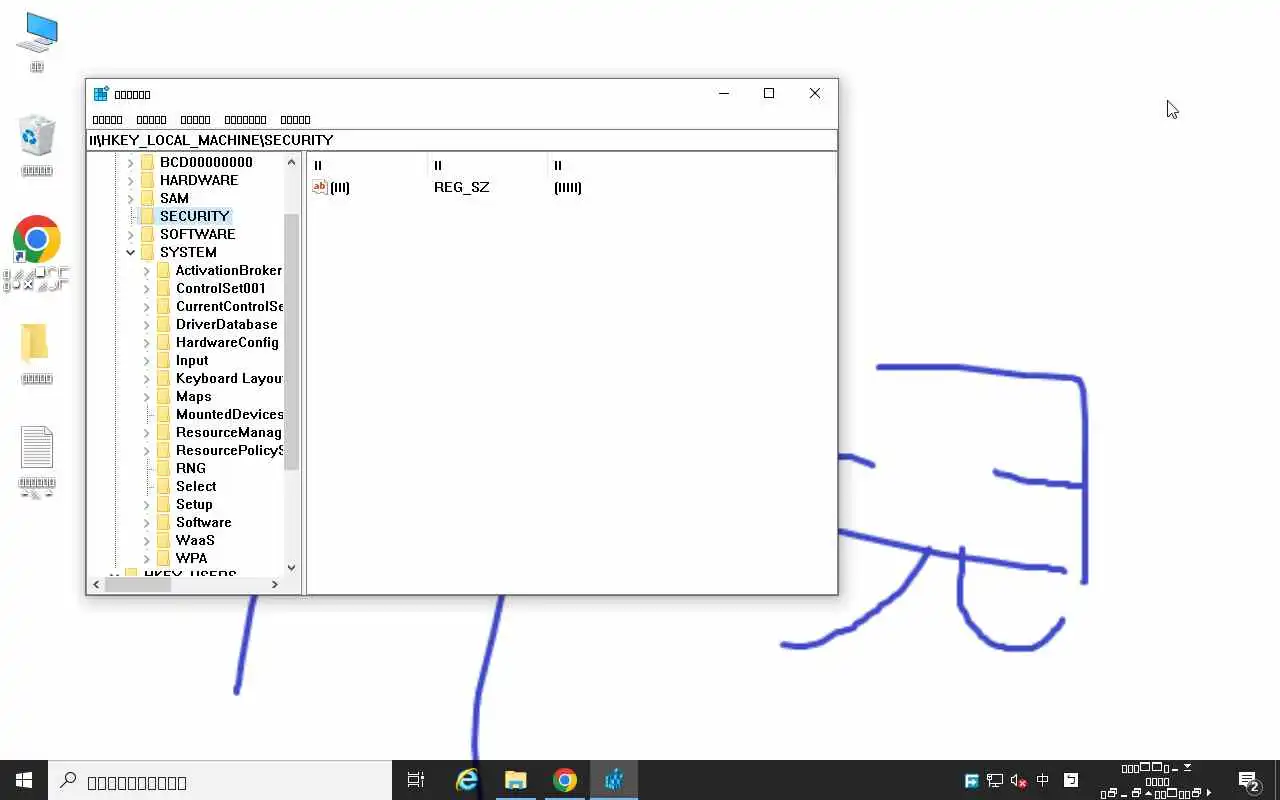The image size is (1280, 800).
Task: Expand the Input subkey
Action: (x=146, y=360)
